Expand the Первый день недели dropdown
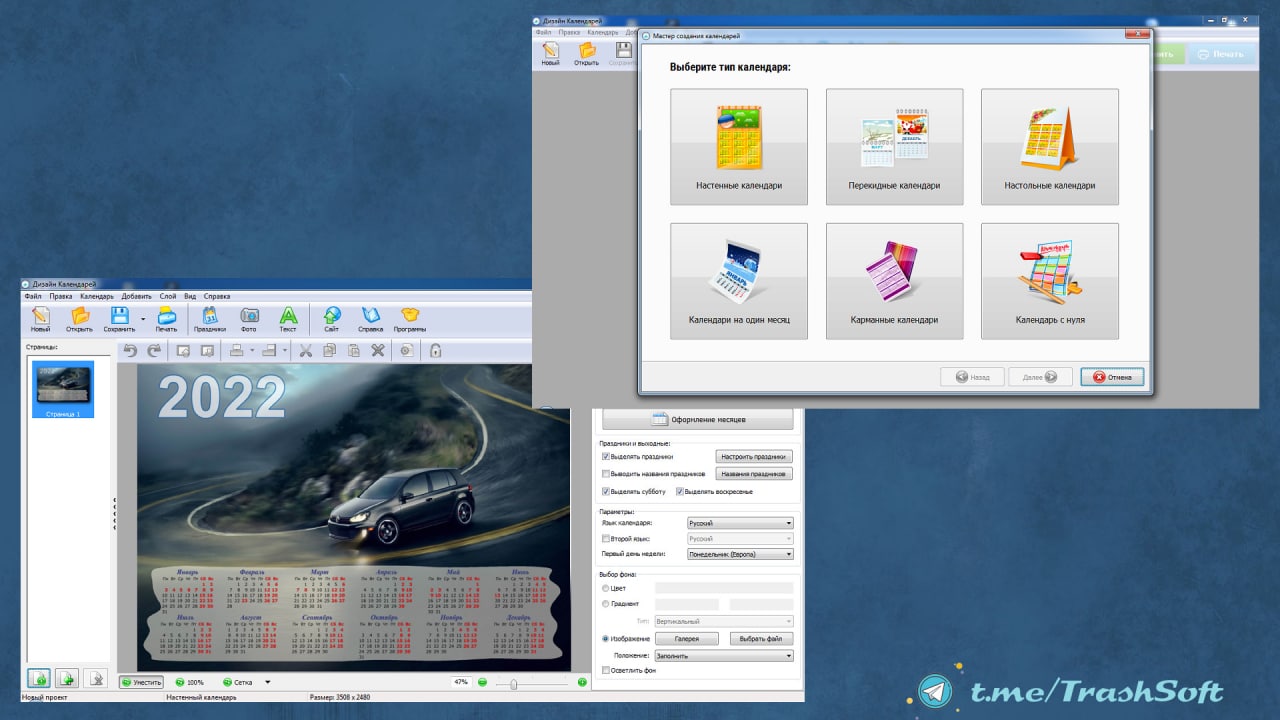This screenshot has height=720, width=1280. pyautogui.click(x=740, y=554)
